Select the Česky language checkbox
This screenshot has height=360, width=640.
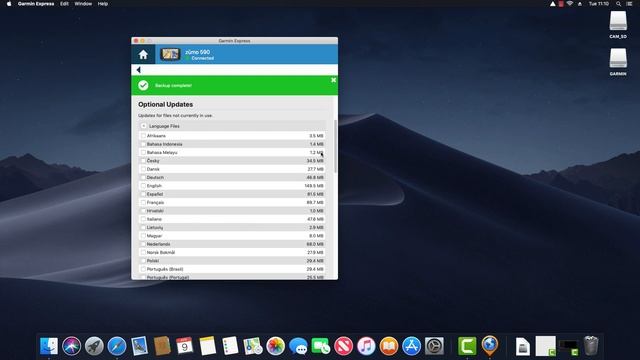pos(143,161)
